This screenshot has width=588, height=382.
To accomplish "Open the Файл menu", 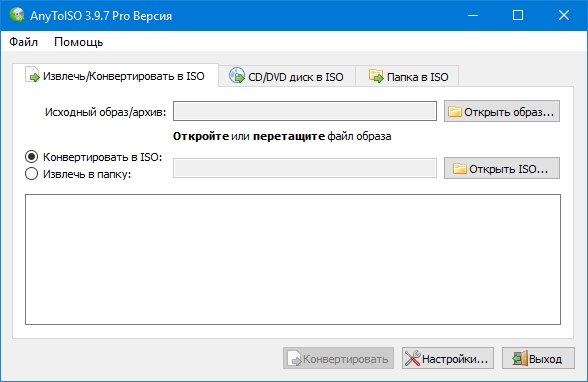I will click(x=23, y=42).
